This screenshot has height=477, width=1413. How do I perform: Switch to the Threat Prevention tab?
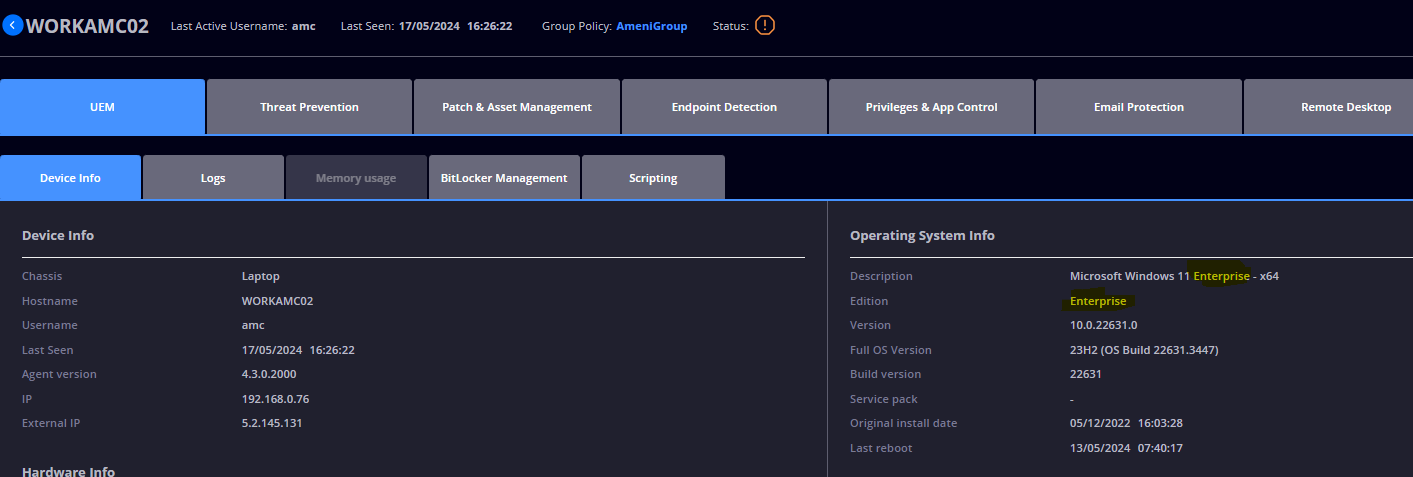309,107
